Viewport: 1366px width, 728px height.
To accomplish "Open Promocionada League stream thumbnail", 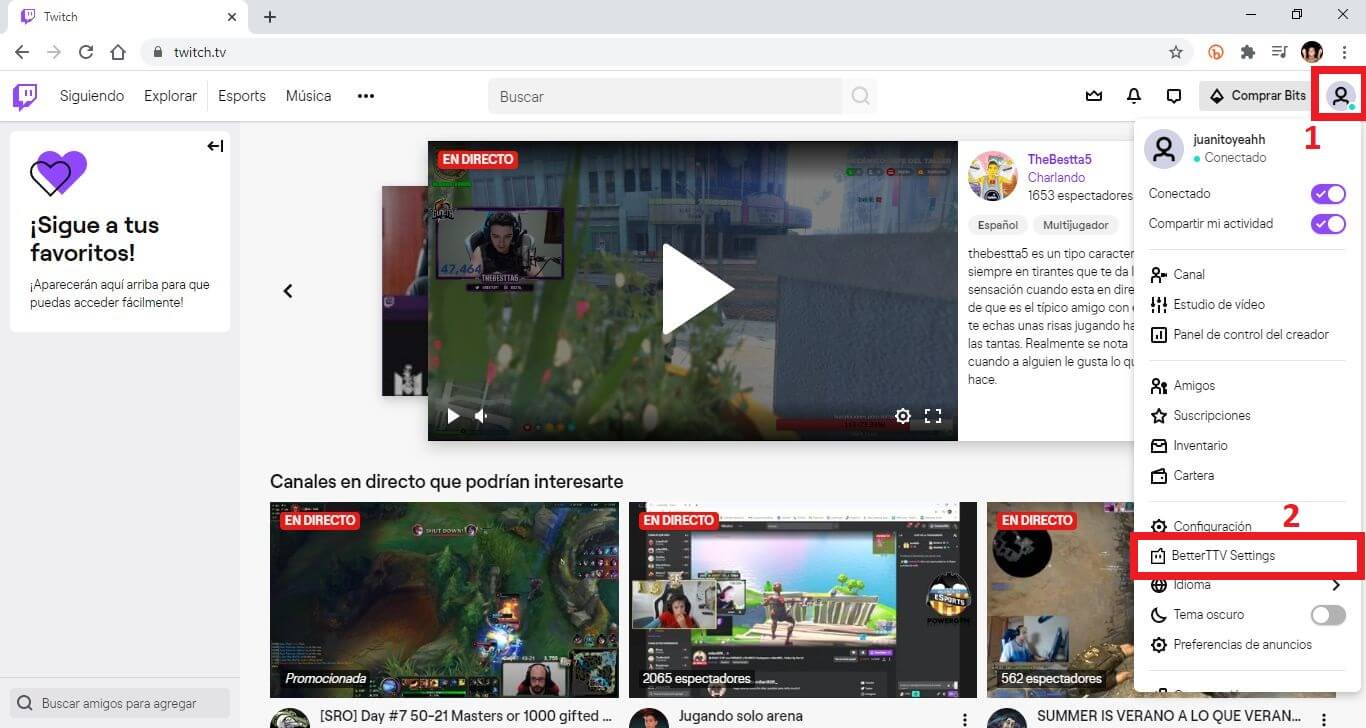I will pyautogui.click(x=444, y=600).
